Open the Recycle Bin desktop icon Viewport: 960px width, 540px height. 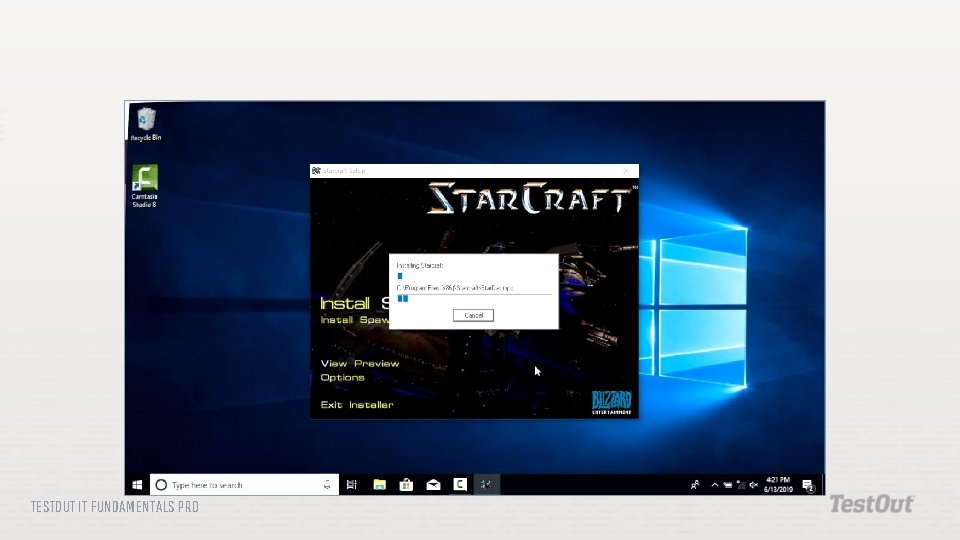coord(145,124)
